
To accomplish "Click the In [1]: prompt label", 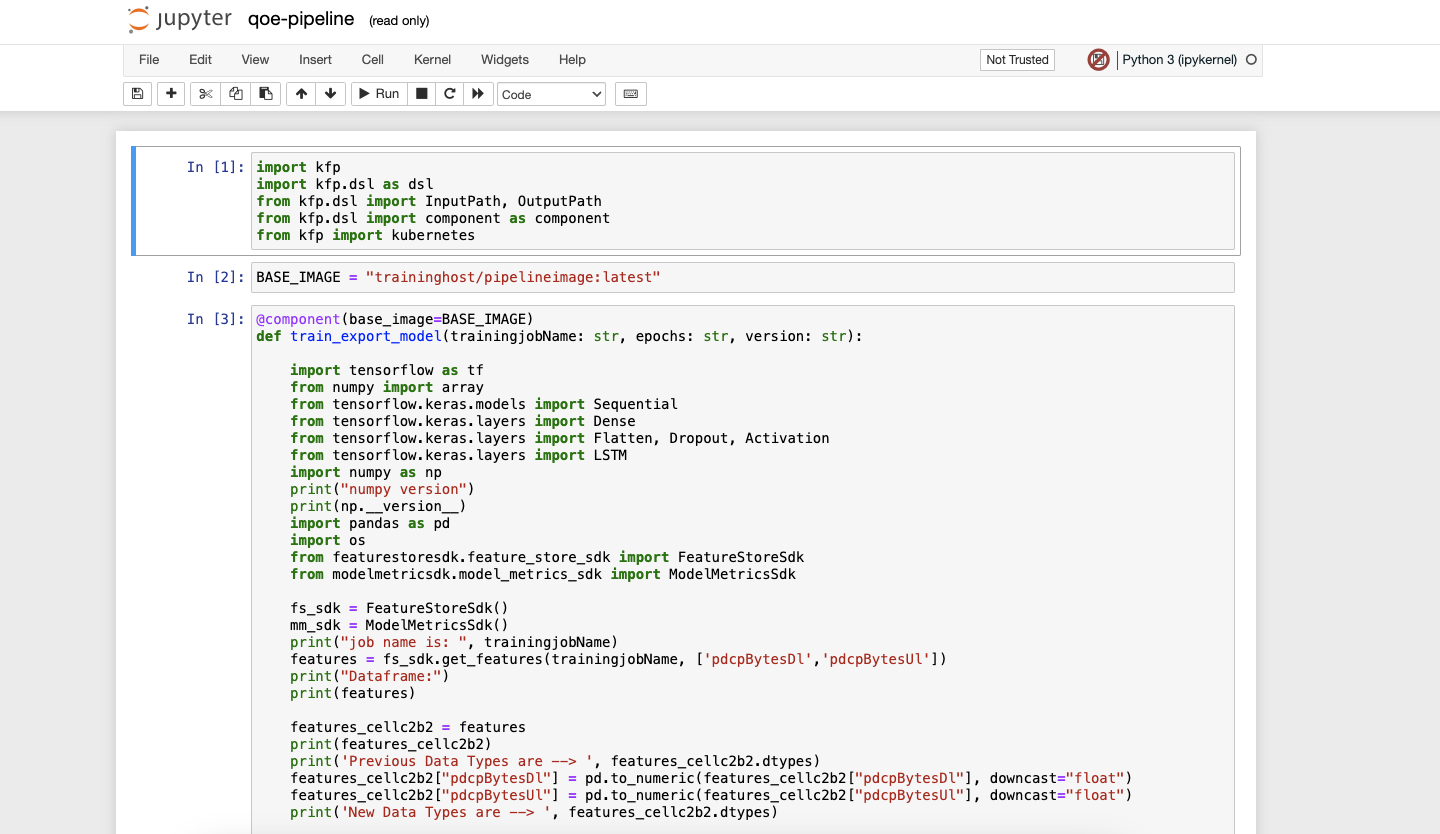I will pyautogui.click(x=215, y=167).
